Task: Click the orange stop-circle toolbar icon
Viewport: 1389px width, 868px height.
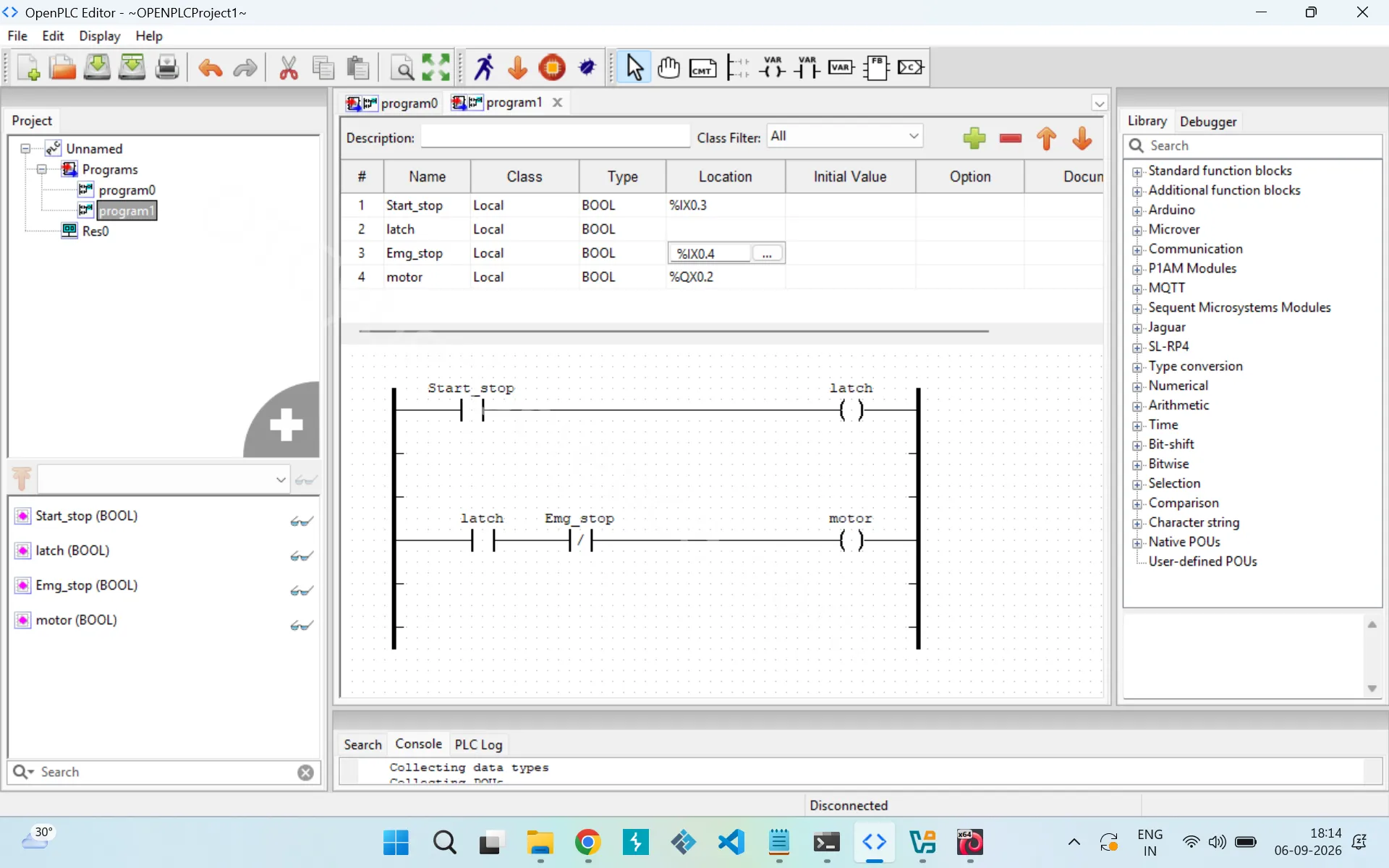Action: 553,68
